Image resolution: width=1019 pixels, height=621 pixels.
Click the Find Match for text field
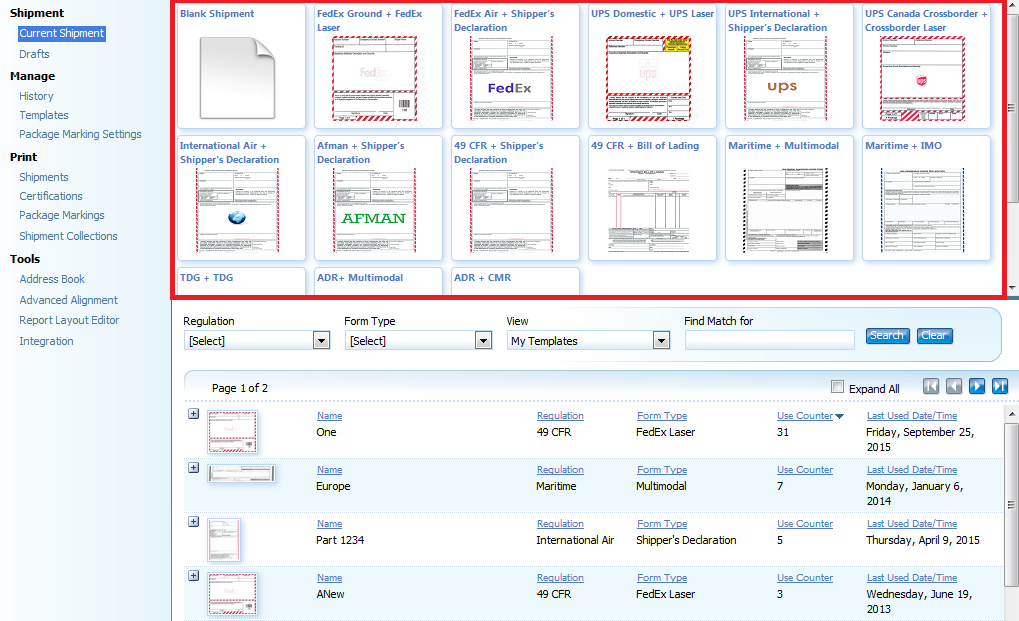(x=769, y=340)
